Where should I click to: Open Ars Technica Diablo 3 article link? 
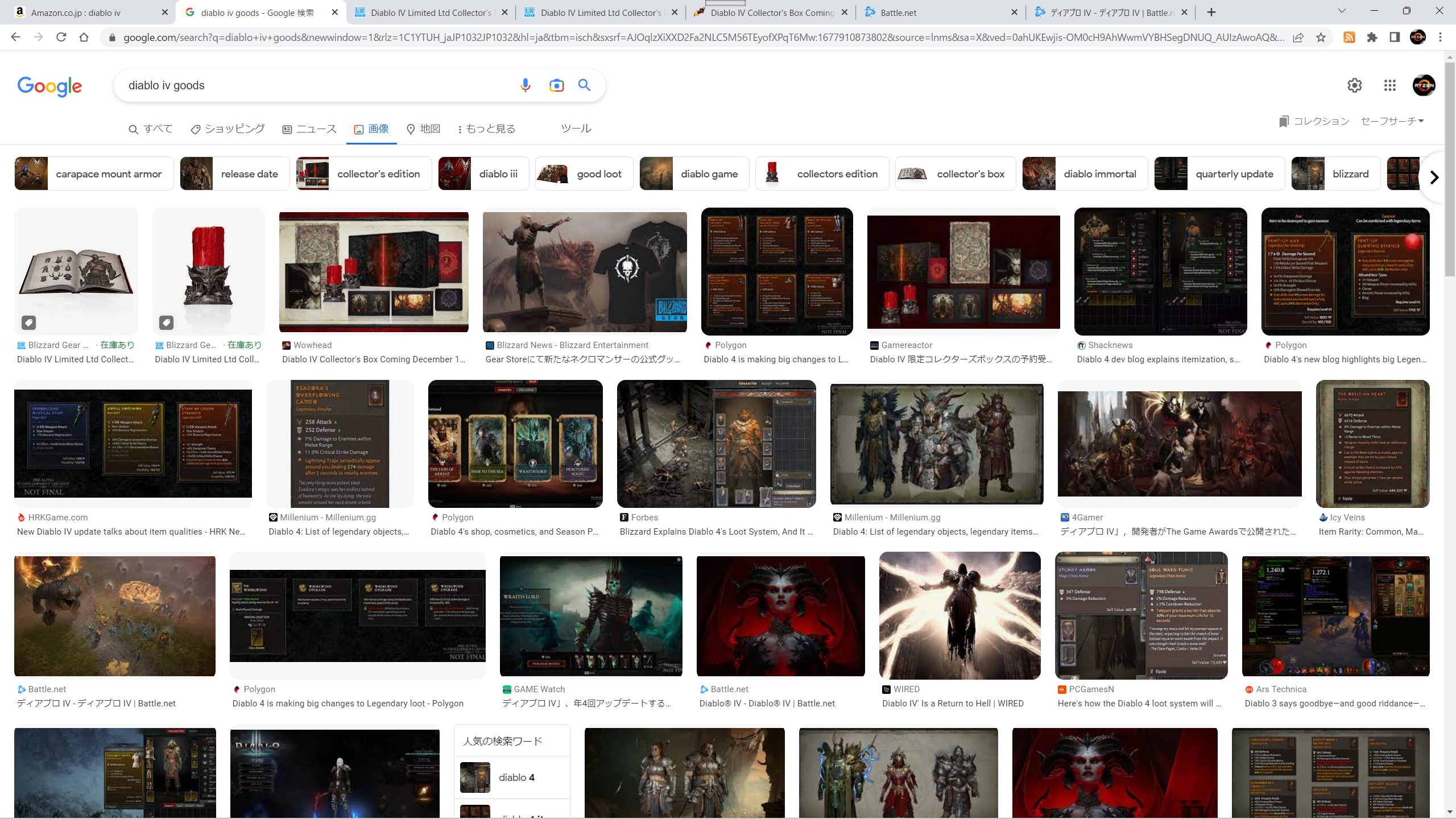(x=1334, y=704)
